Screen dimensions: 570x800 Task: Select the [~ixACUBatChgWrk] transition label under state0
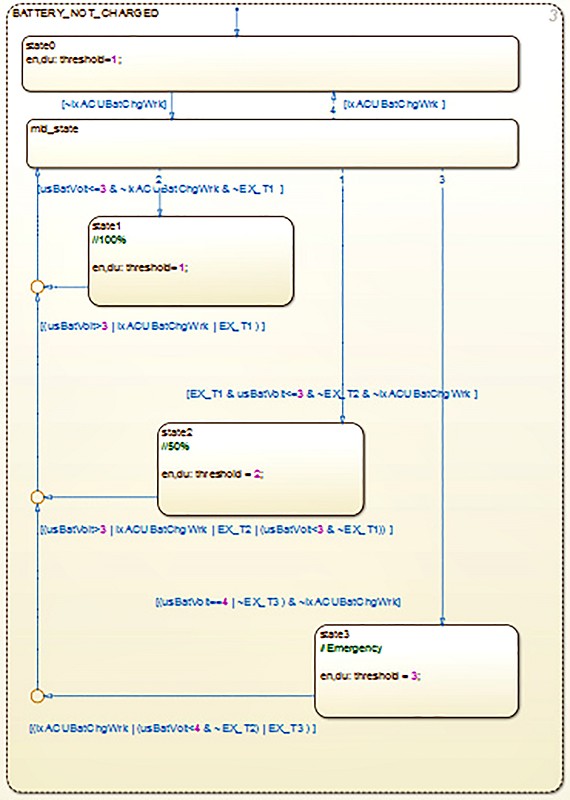click(x=114, y=104)
